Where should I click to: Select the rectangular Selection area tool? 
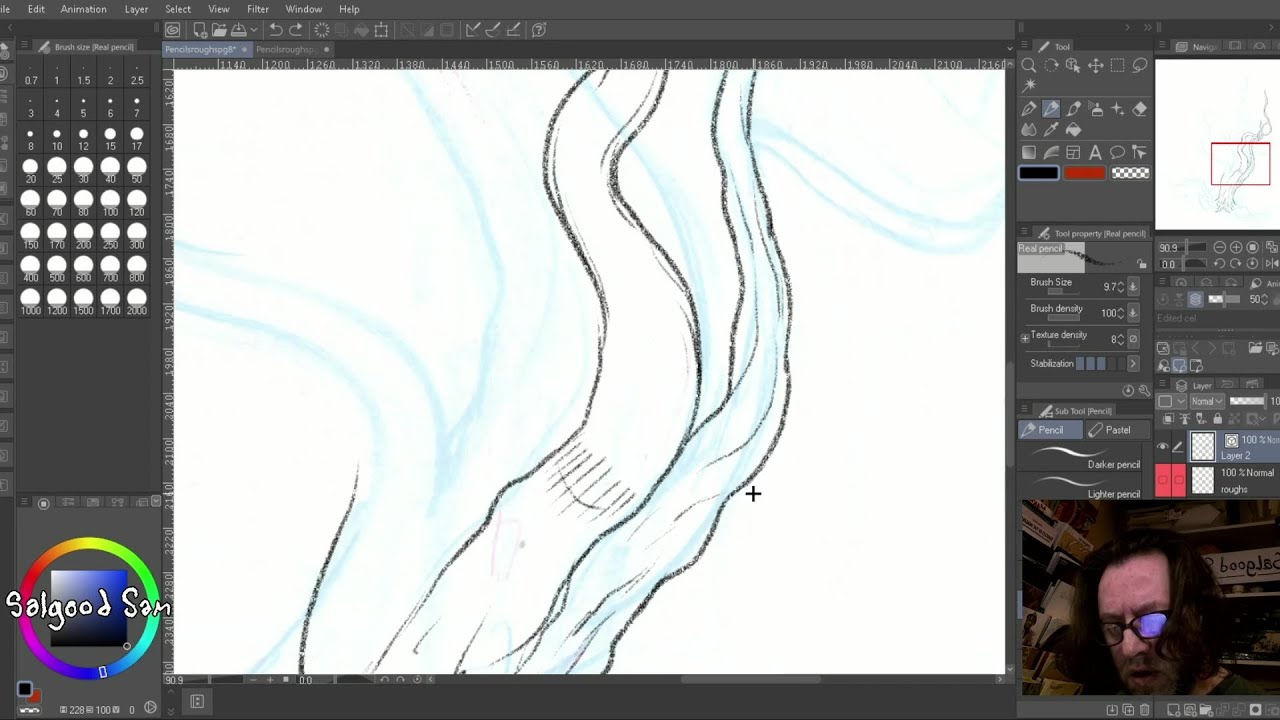coord(1117,66)
